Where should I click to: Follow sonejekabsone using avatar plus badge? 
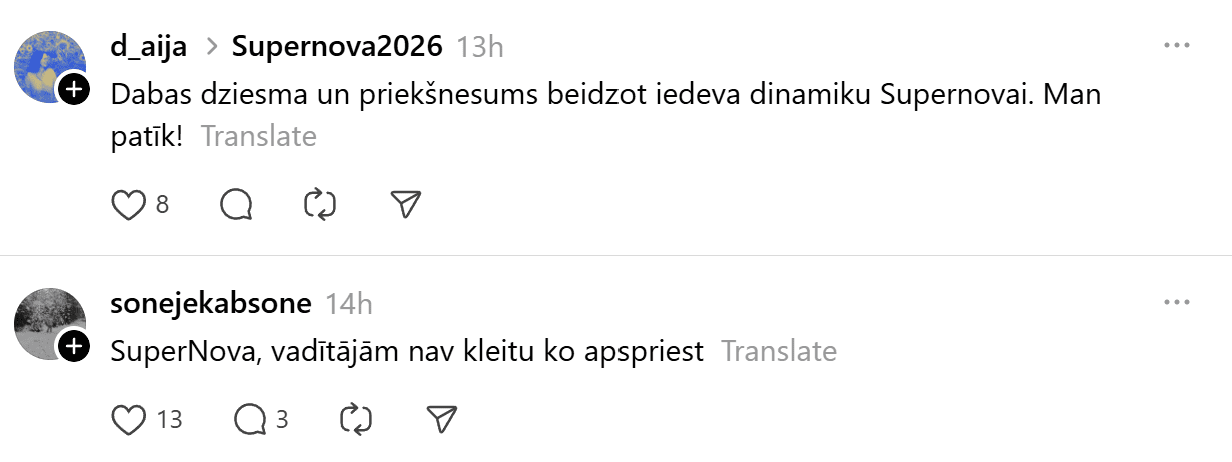point(73,347)
